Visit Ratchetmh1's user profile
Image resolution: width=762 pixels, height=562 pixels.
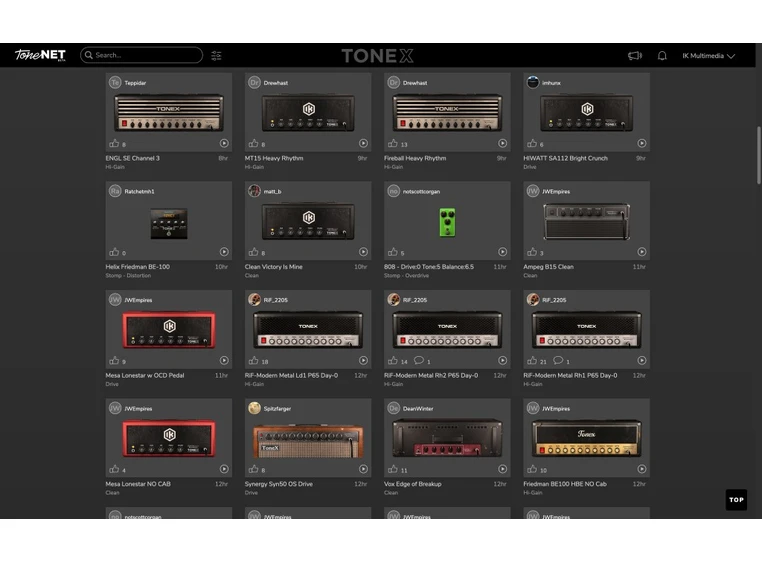[x=139, y=191]
